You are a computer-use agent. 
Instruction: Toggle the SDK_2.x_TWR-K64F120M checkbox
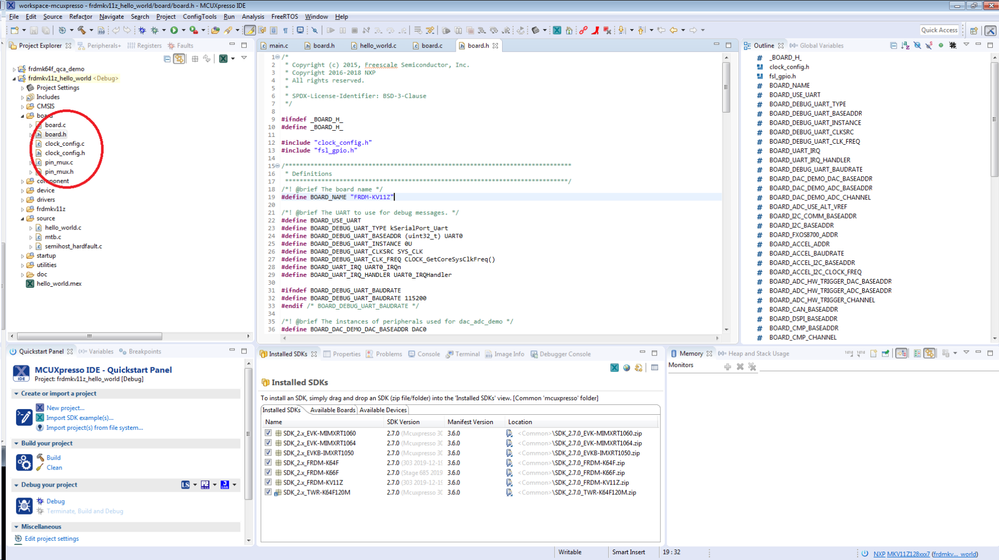click(268, 493)
